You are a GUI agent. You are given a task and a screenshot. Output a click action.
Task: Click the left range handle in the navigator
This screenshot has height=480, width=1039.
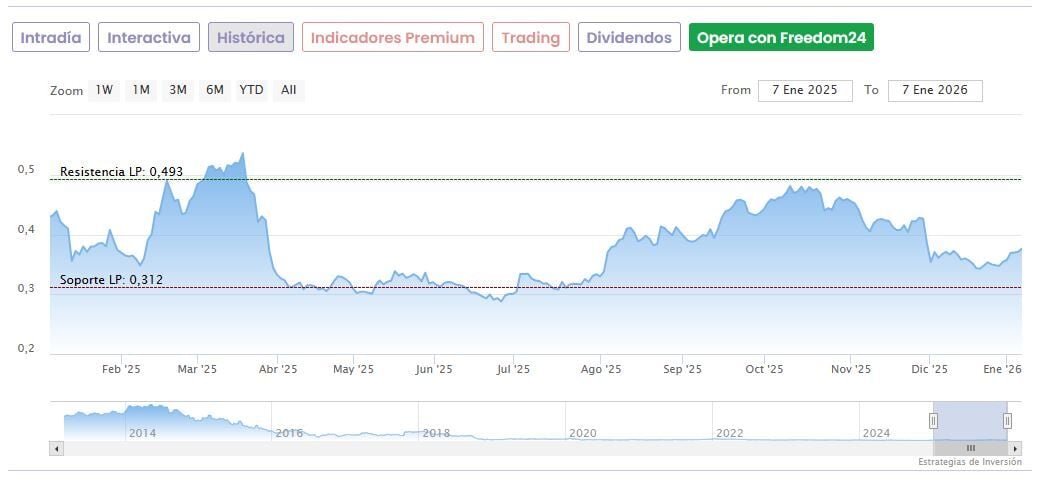pos(934,421)
